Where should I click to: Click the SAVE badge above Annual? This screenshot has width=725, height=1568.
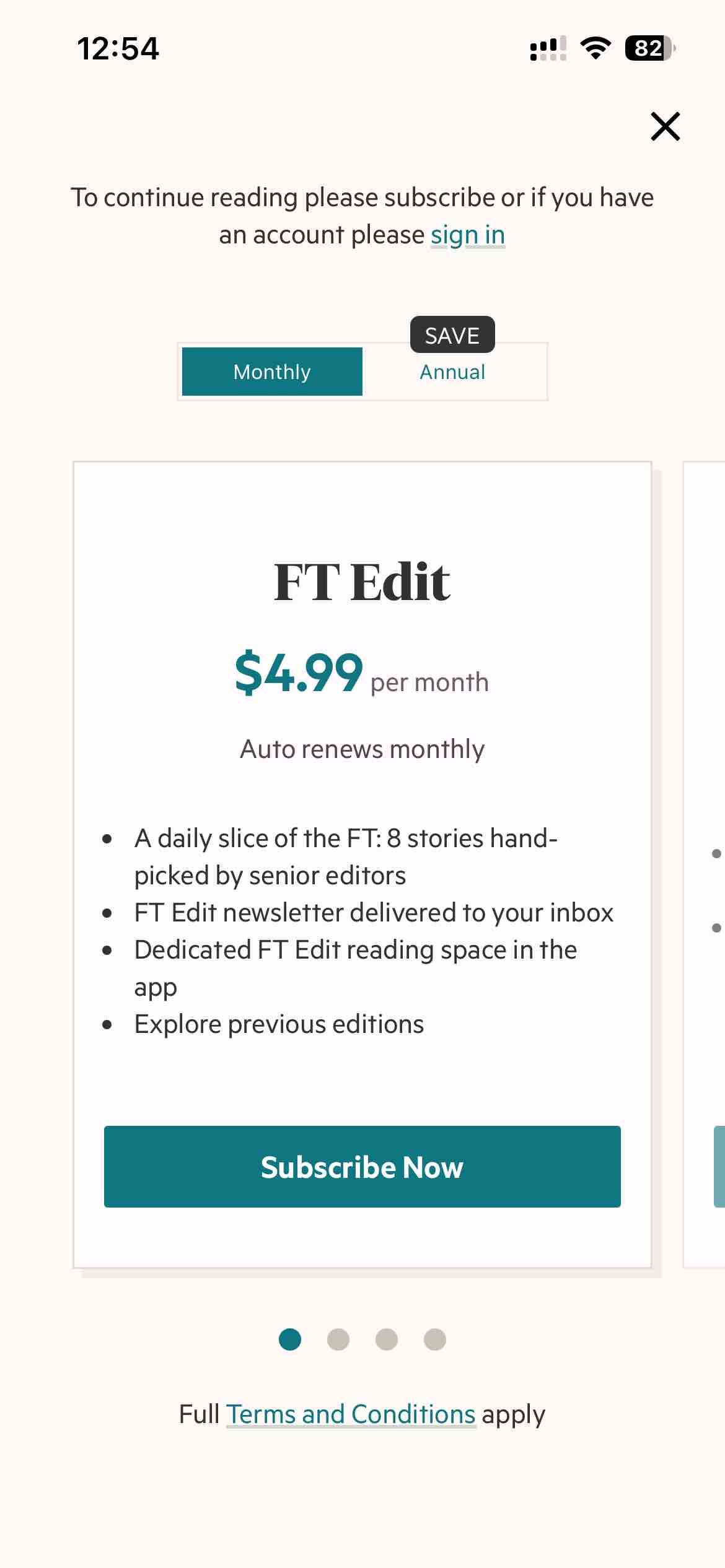point(452,334)
